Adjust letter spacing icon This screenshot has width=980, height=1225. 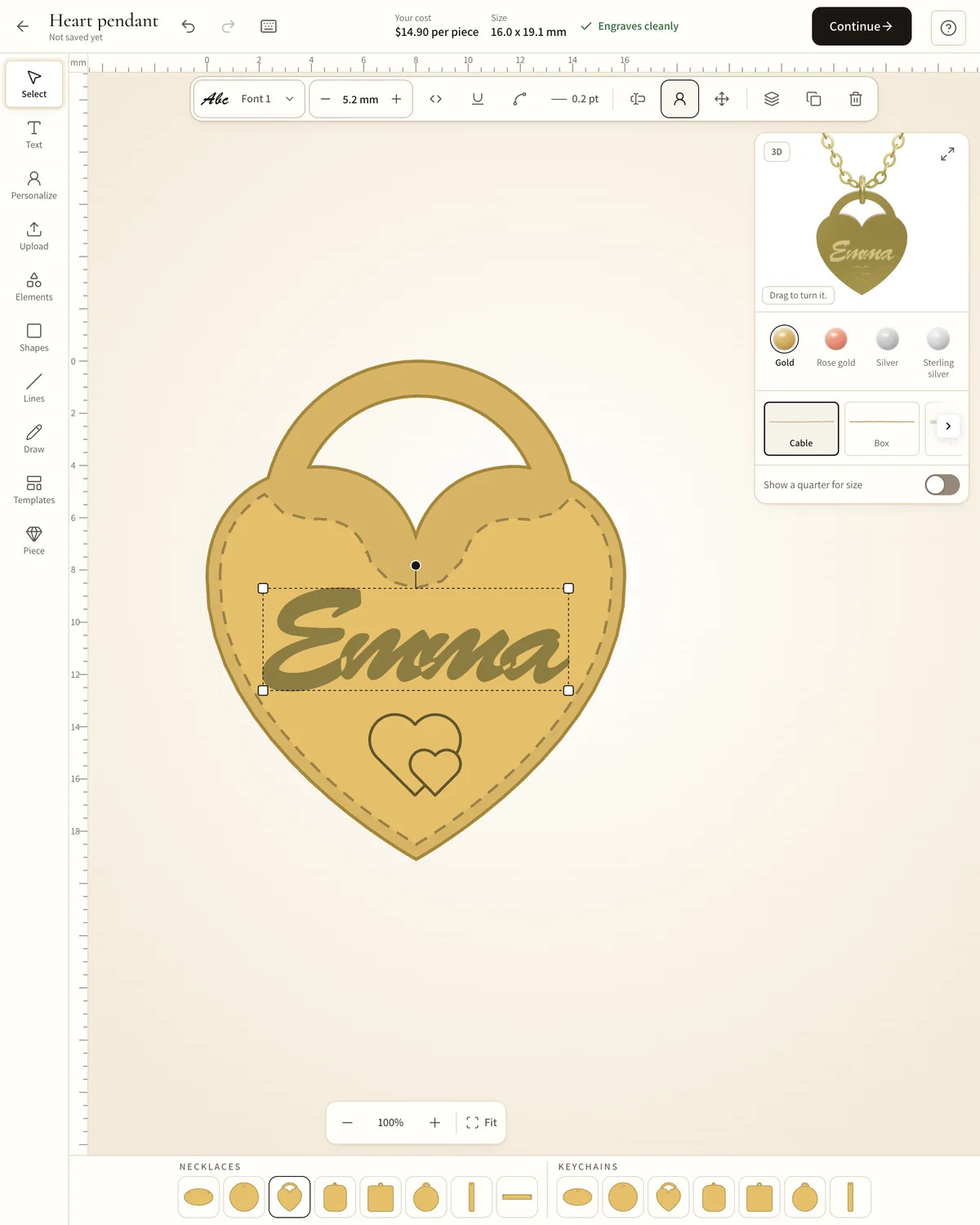[436, 99]
